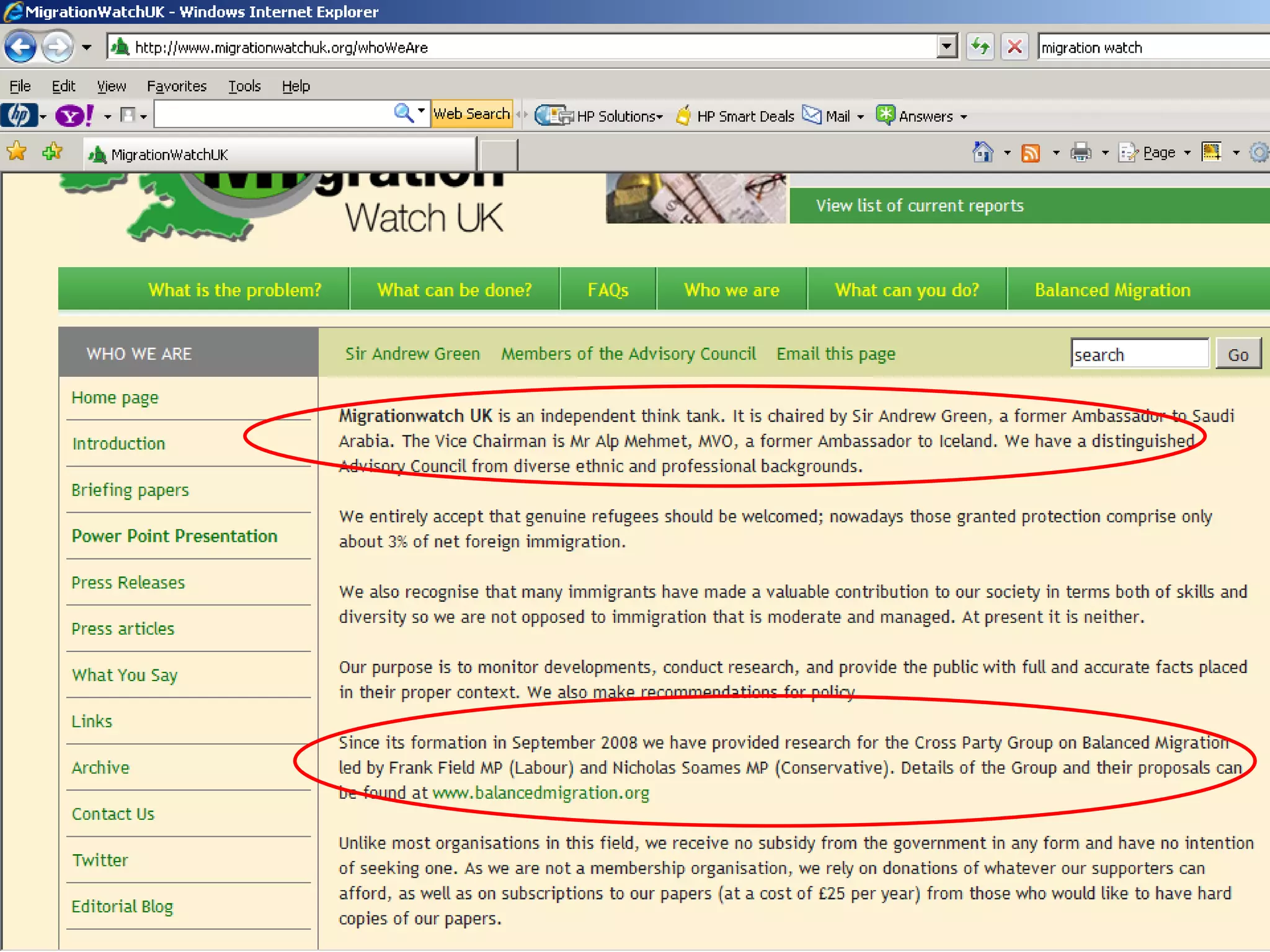Click the site search input field
The width and height of the screenshot is (1270, 952).
click(1139, 355)
